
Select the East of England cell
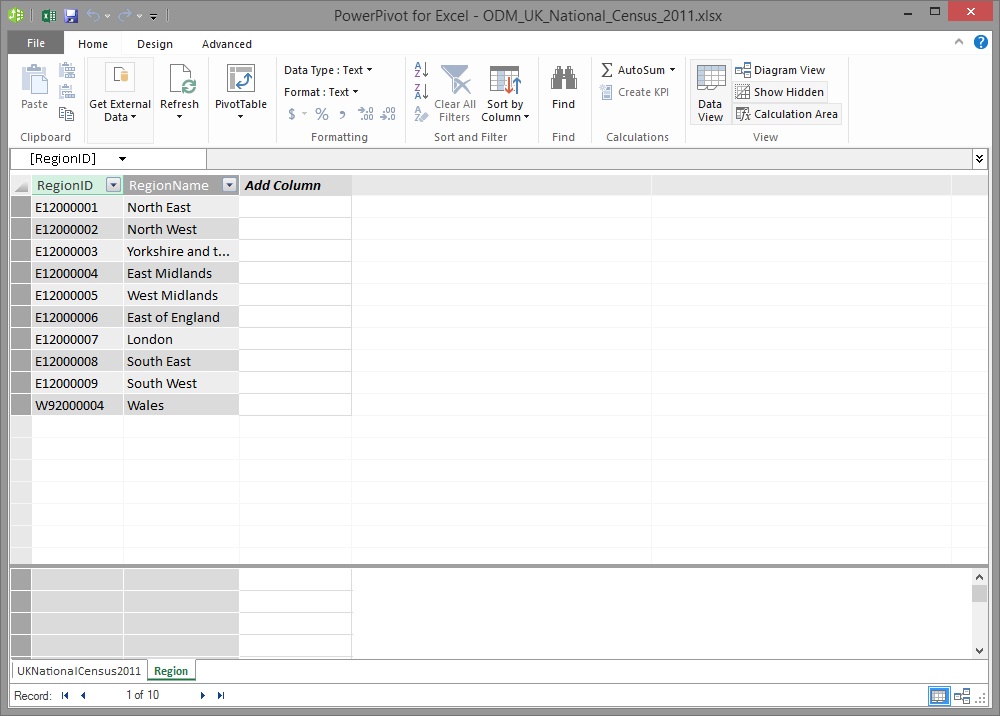tap(181, 317)
